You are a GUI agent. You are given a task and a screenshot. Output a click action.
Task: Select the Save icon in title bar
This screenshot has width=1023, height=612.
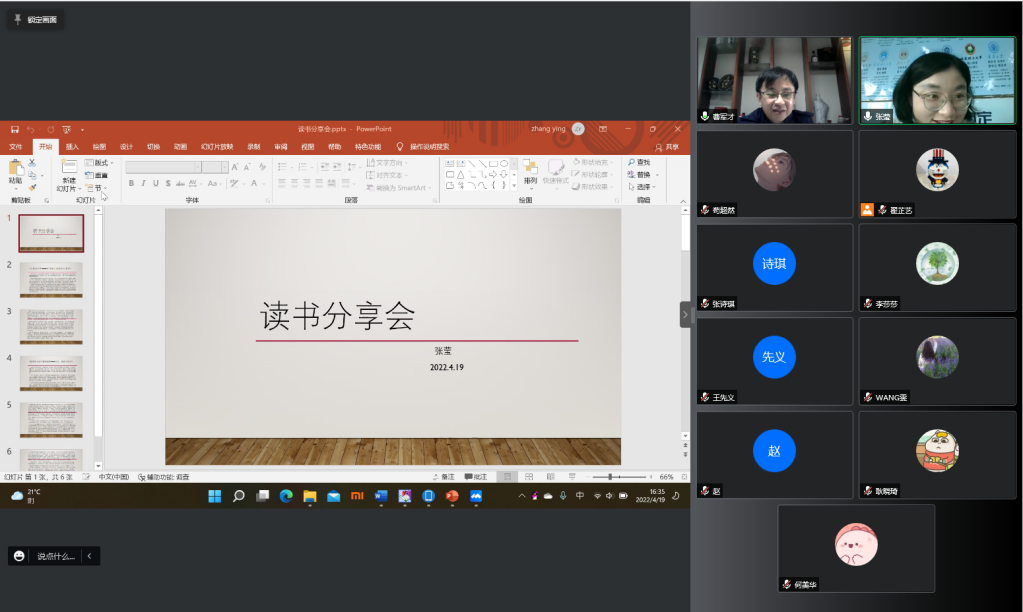tap(14, 129)
